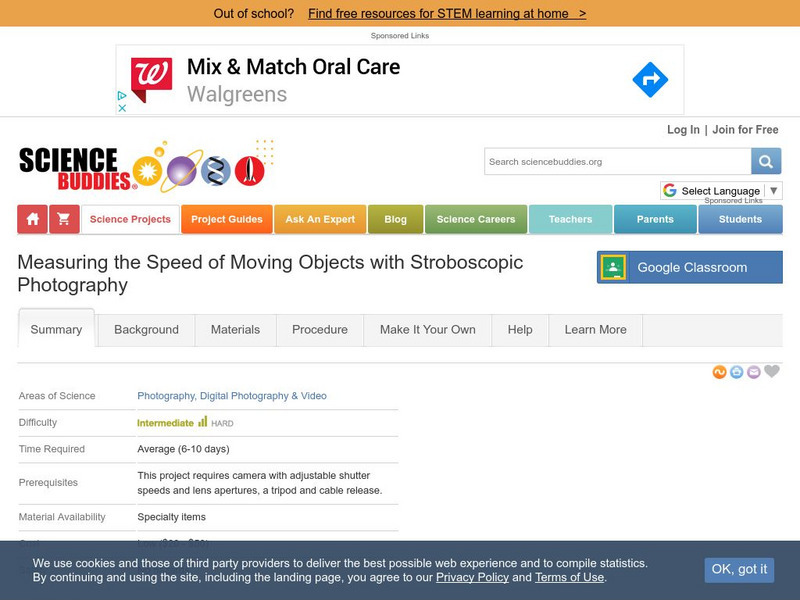Open the shopping cart
The image size is (800, 600).
(x=64, y=219)
